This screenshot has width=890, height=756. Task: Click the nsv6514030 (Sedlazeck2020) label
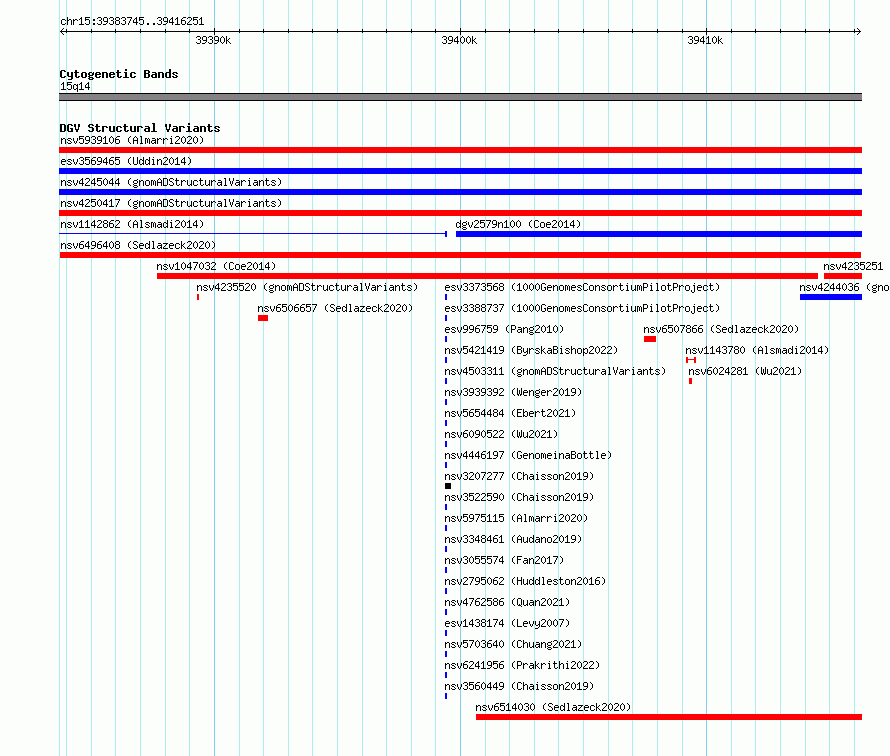(x=553, y=707)
